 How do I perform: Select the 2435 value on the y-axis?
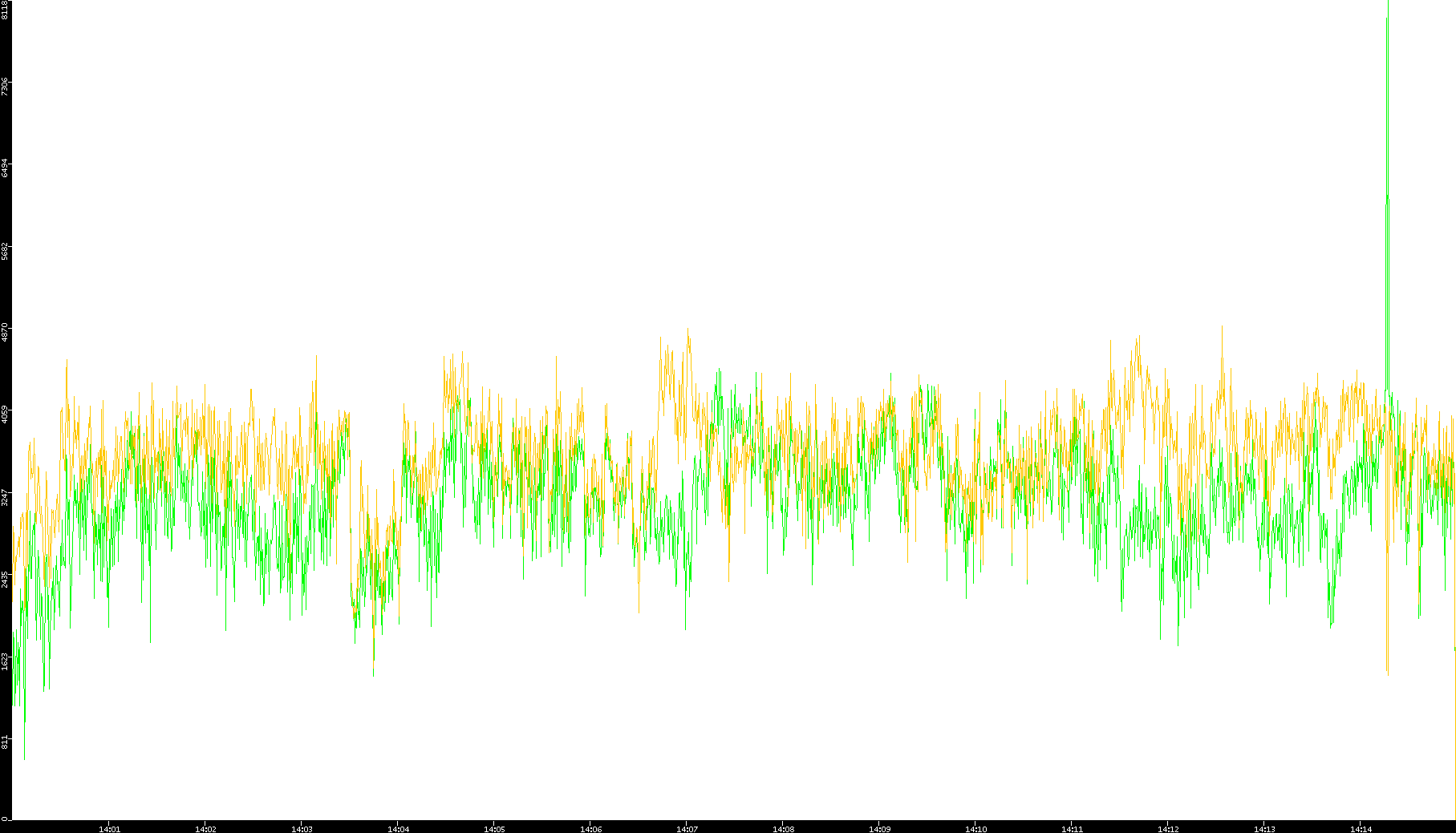pyautogui.click(x=5, y=579)
